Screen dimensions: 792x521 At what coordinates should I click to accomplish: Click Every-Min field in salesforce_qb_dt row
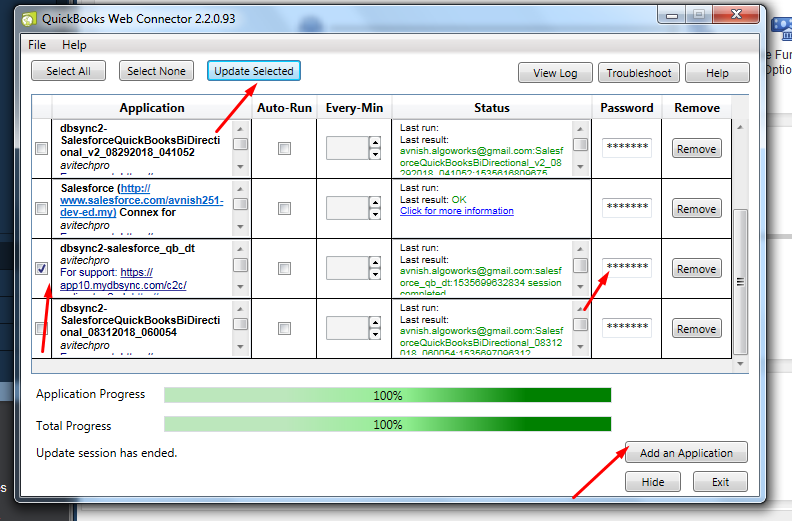(x=348, y=268)
